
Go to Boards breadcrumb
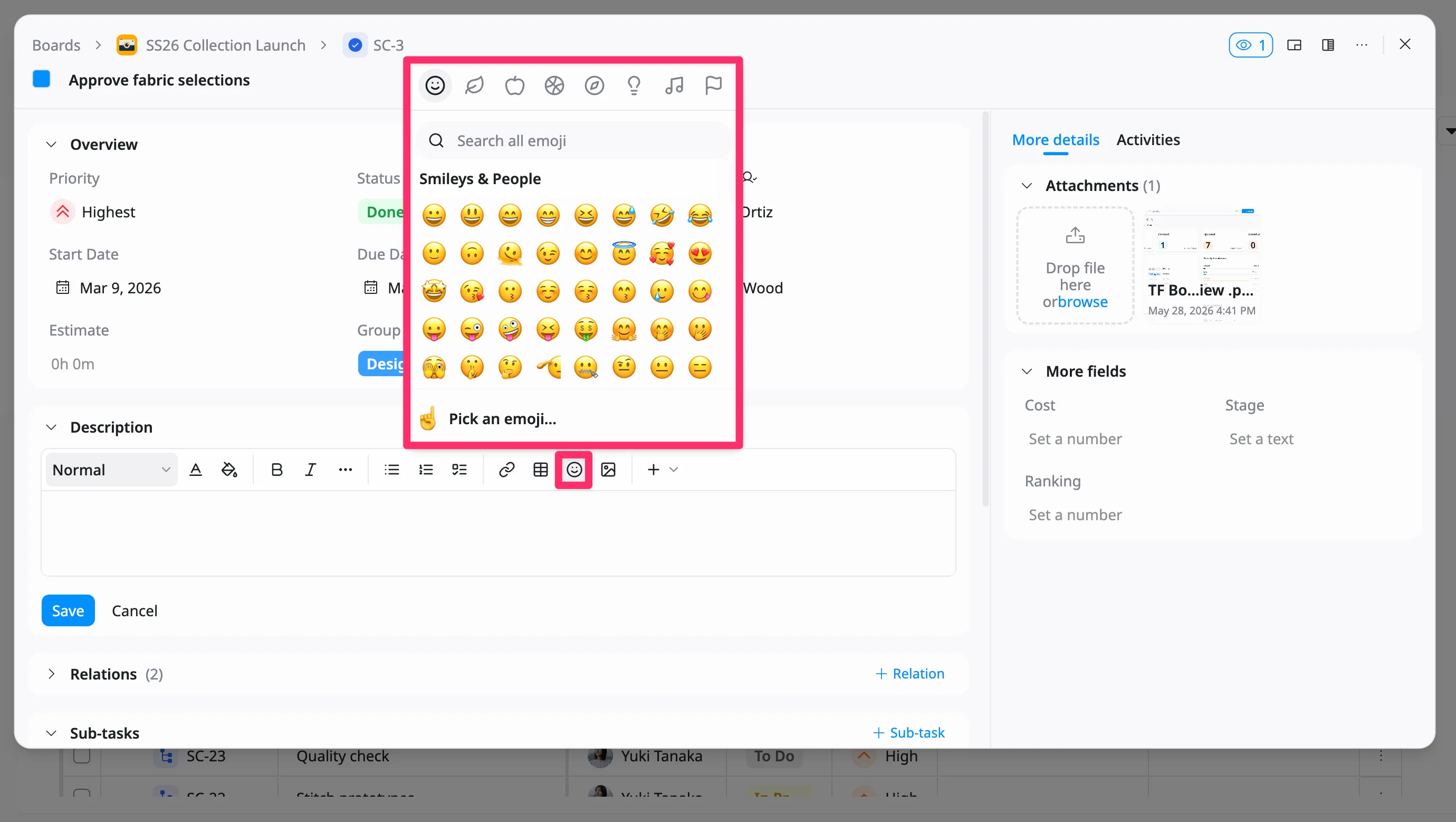pos(56,45)
